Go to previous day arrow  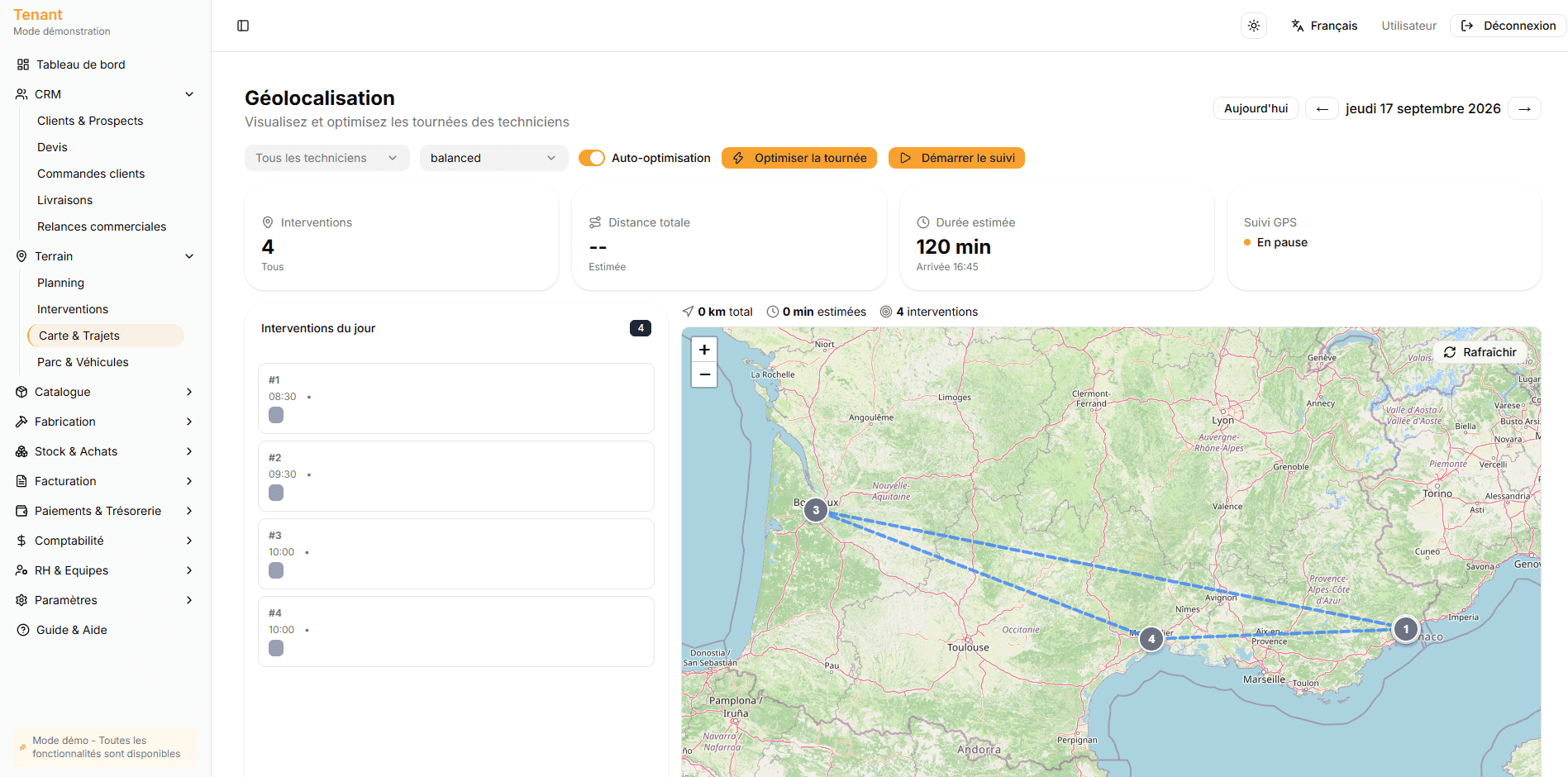[x=1322, y=108]
